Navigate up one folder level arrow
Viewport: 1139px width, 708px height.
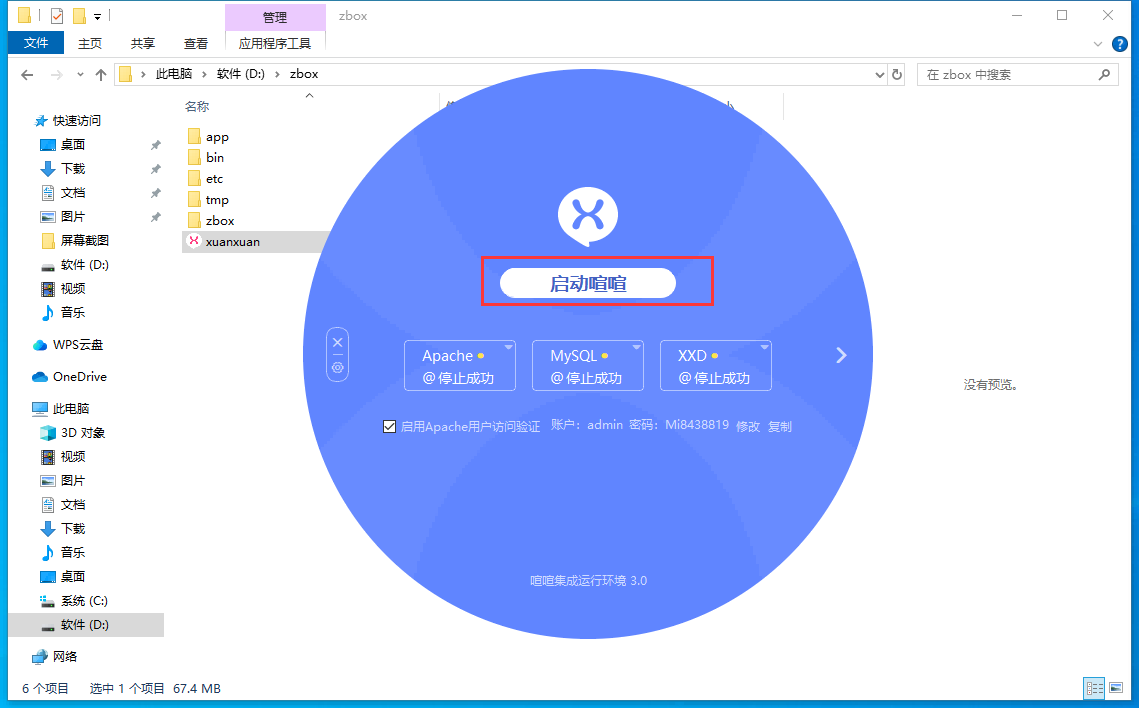[100, 75]
